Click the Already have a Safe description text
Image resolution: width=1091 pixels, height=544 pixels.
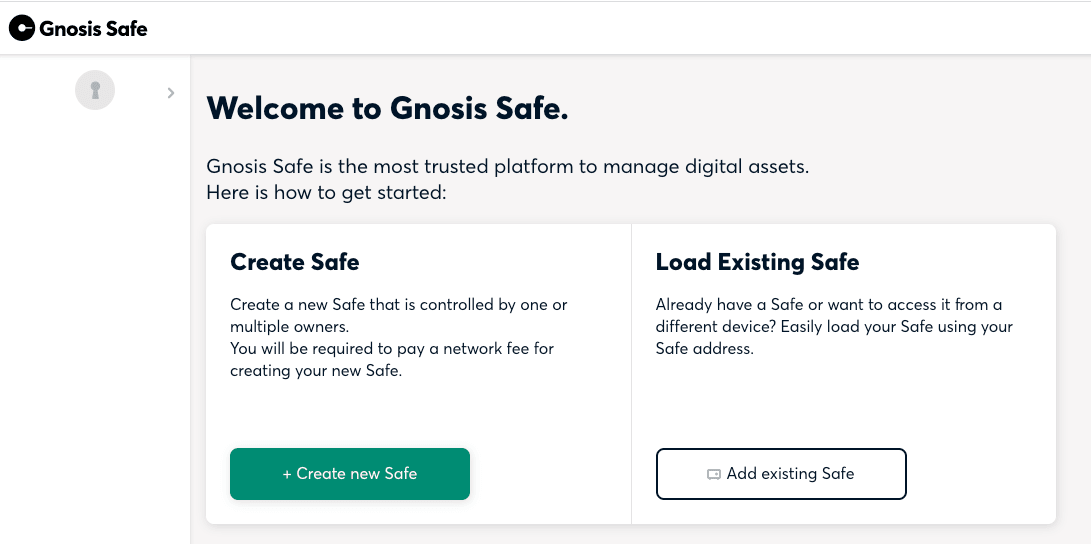click(834, 326)
